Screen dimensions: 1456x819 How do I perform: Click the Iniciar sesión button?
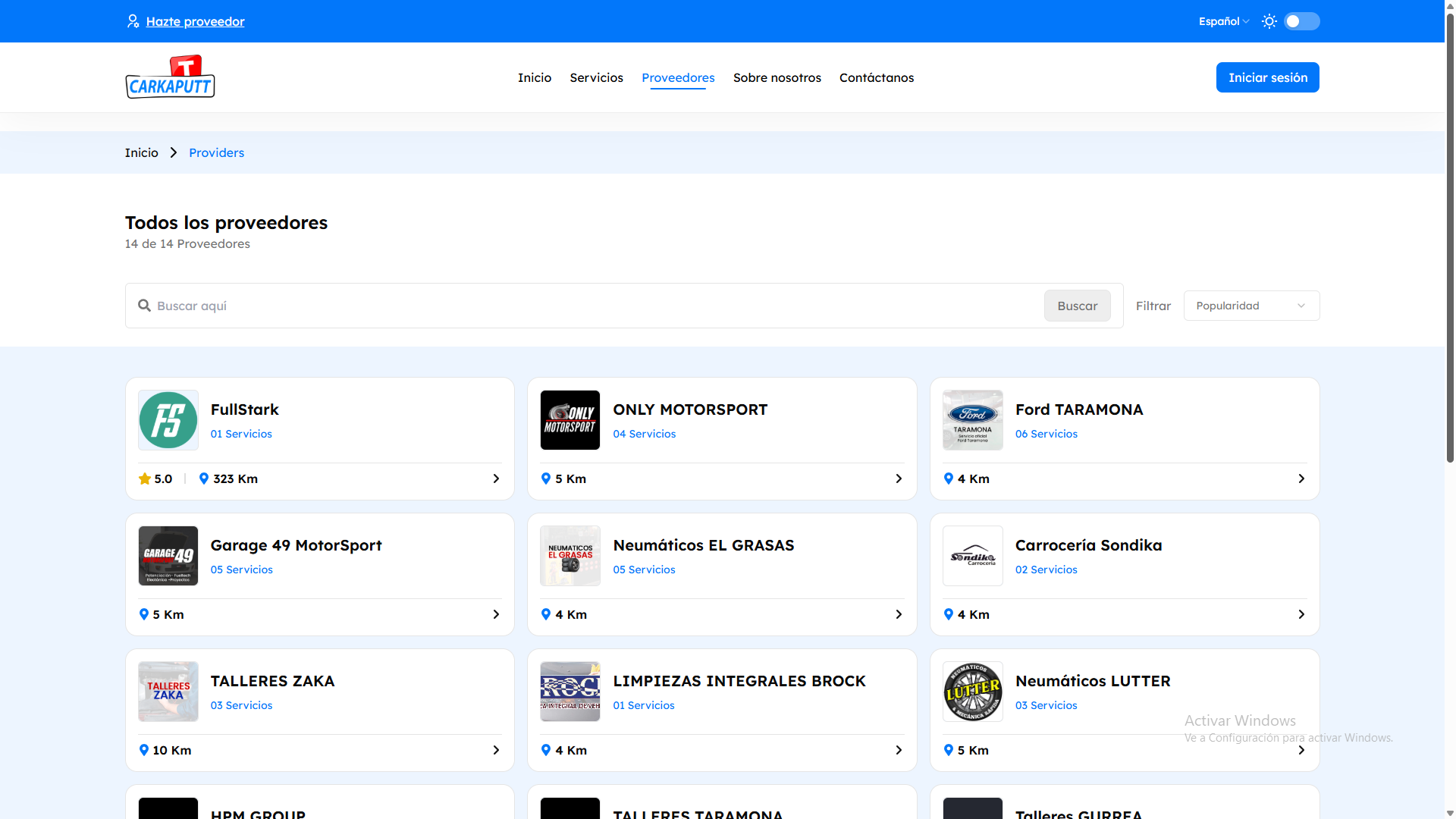point(1267,77)
